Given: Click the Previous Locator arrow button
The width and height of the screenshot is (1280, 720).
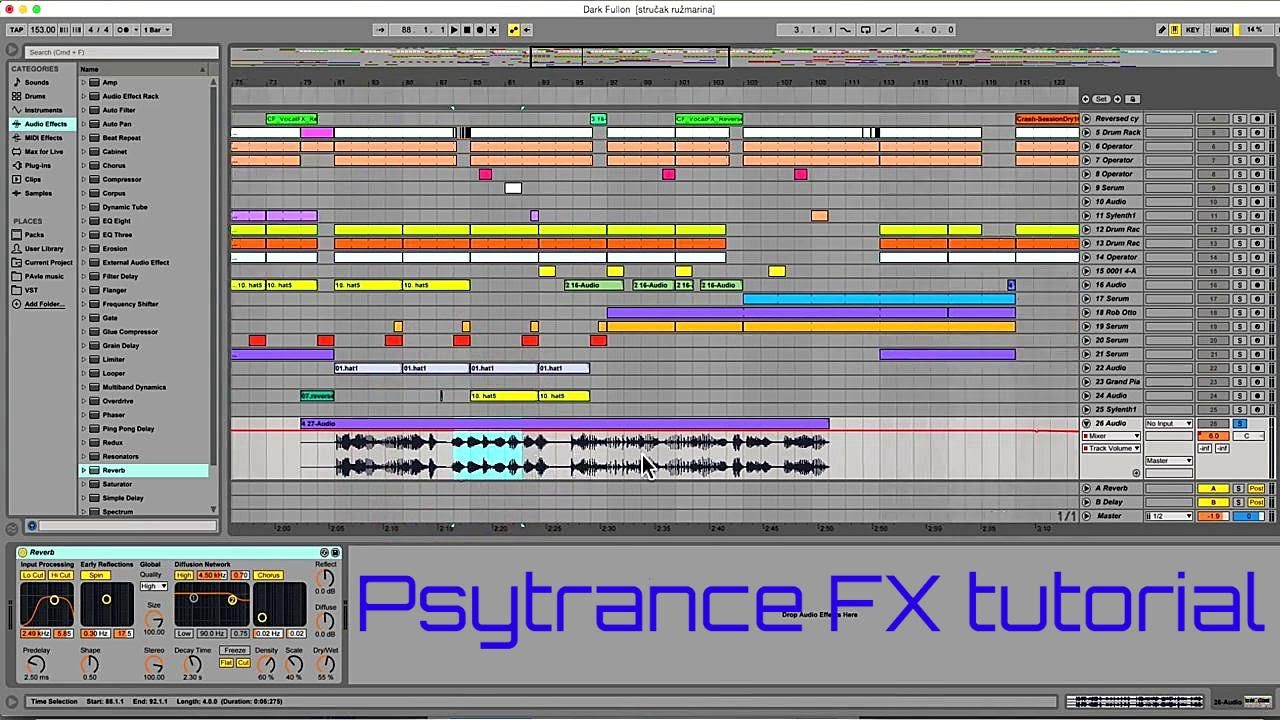Looking at the screenshot, I should coord(1086,99).
